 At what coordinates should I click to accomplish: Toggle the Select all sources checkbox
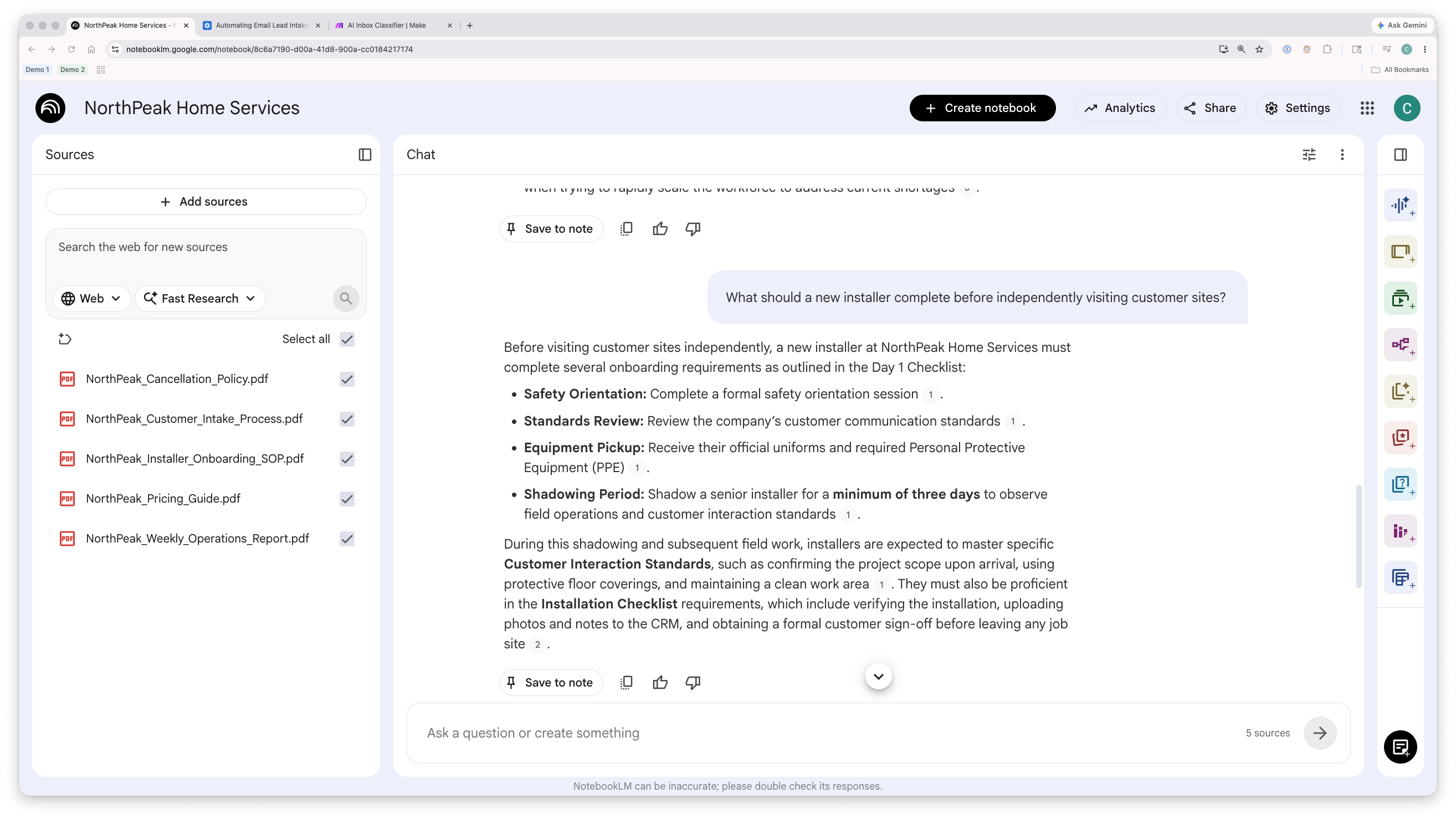point(347,339)
